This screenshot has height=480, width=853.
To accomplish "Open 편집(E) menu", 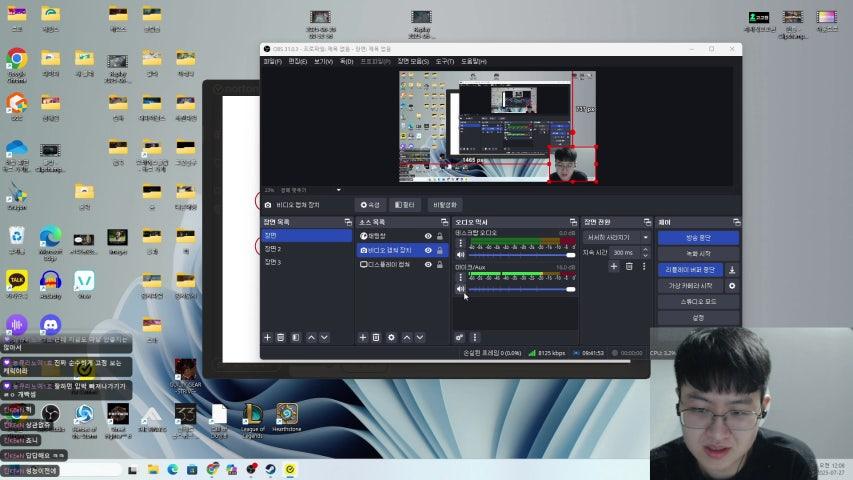I will point(298,61).
